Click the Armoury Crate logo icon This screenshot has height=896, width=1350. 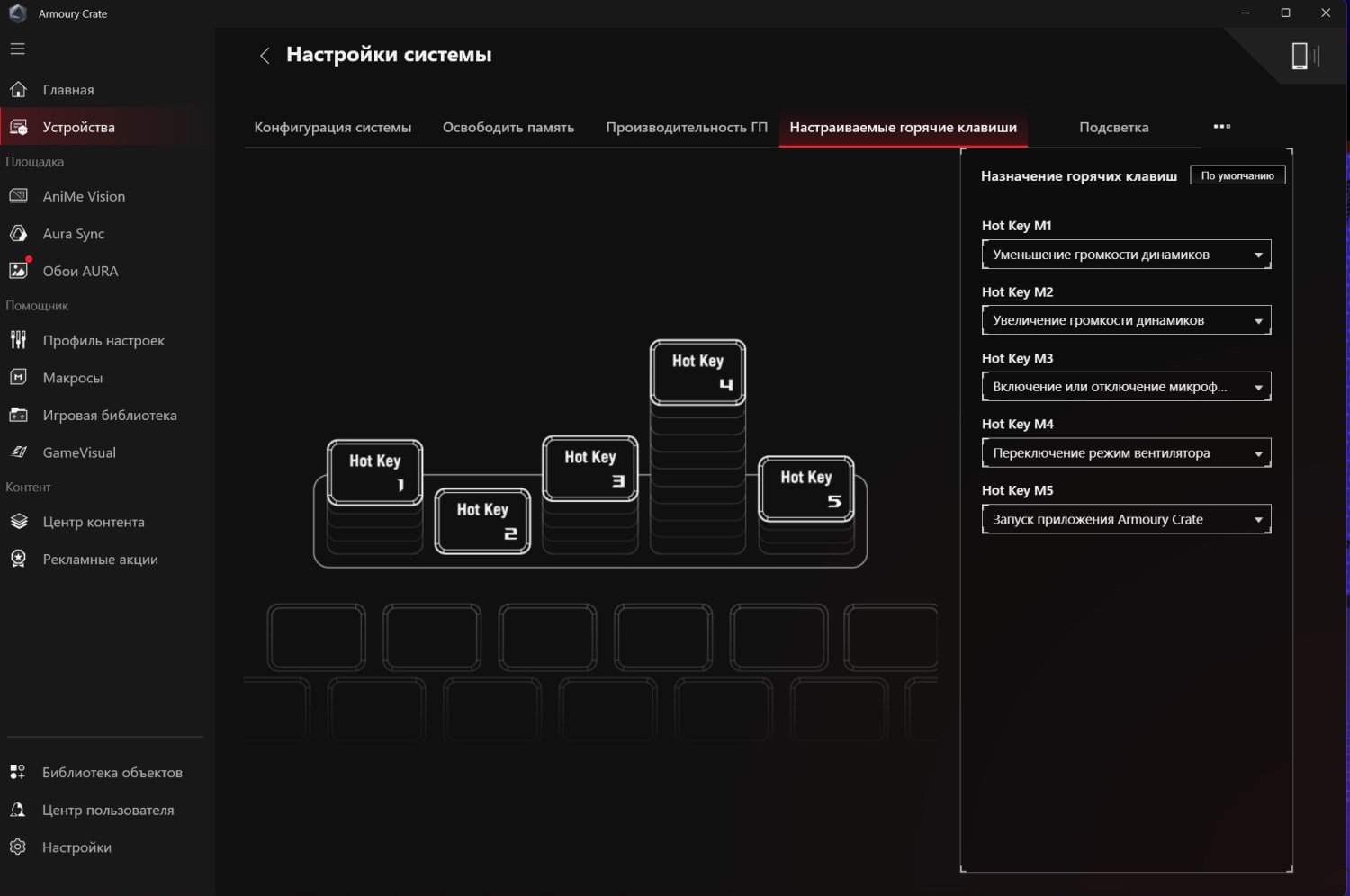click(x=17, y=13)
